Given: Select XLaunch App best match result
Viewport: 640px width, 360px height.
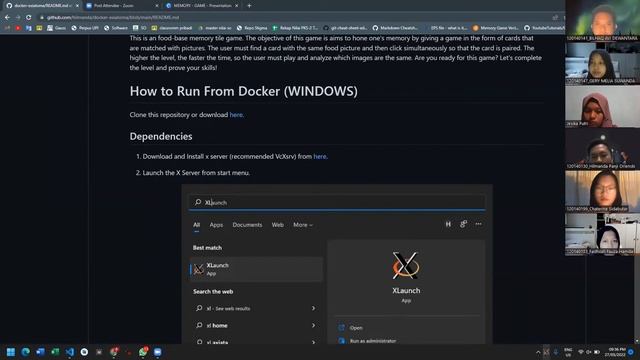Looking at the screenshot, I should pos(256,269).
